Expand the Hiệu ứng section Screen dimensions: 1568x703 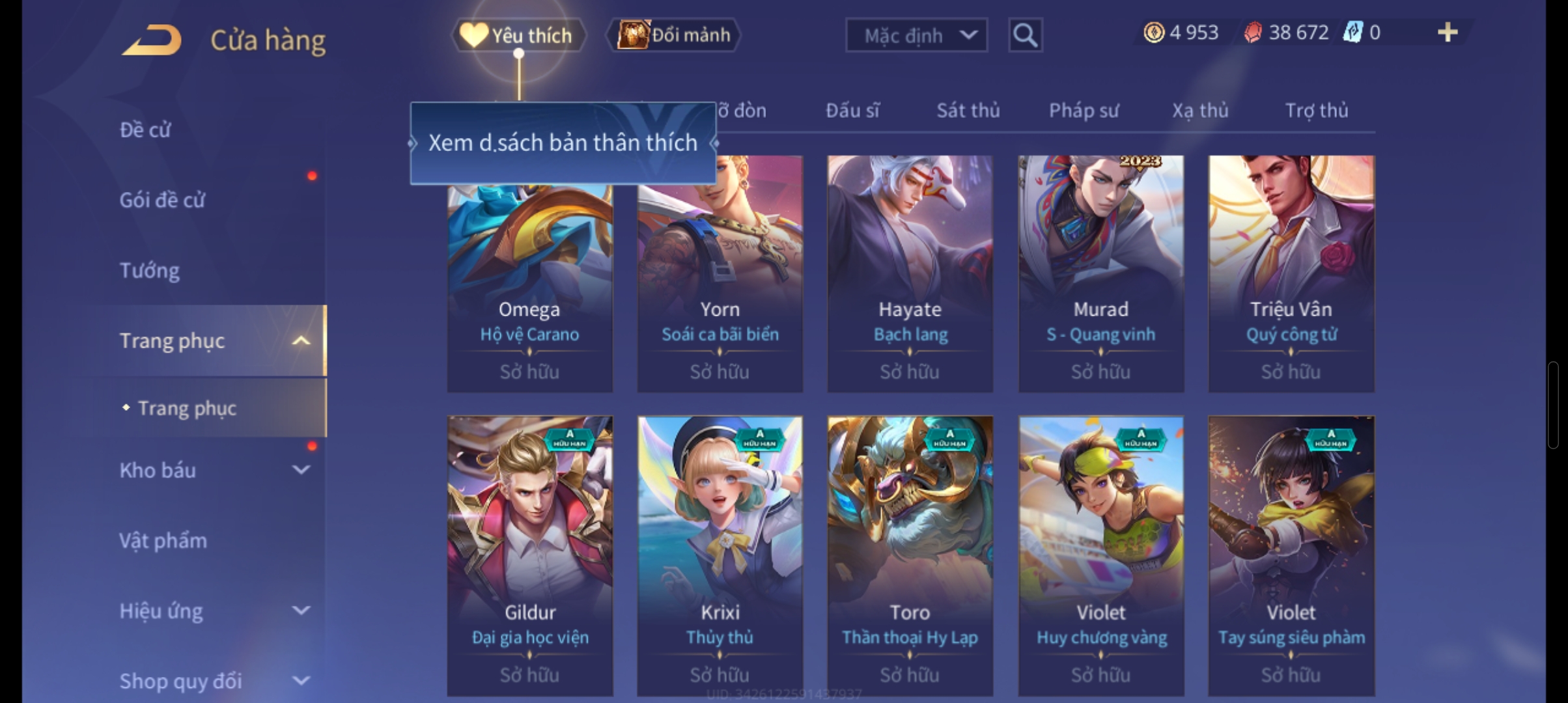click(x=301, y=611)
